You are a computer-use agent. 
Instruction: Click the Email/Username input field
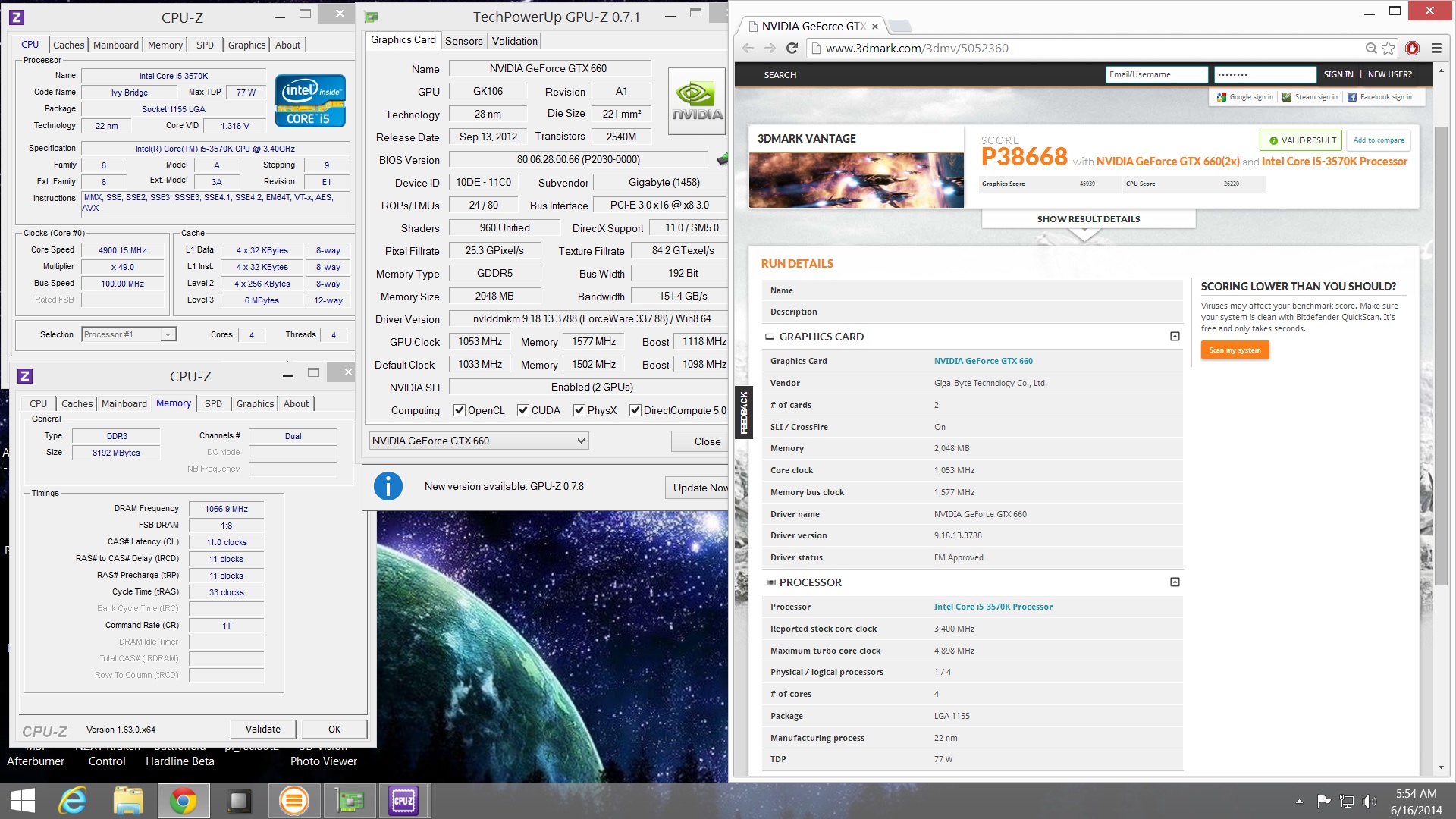(x=1156, y=74)
